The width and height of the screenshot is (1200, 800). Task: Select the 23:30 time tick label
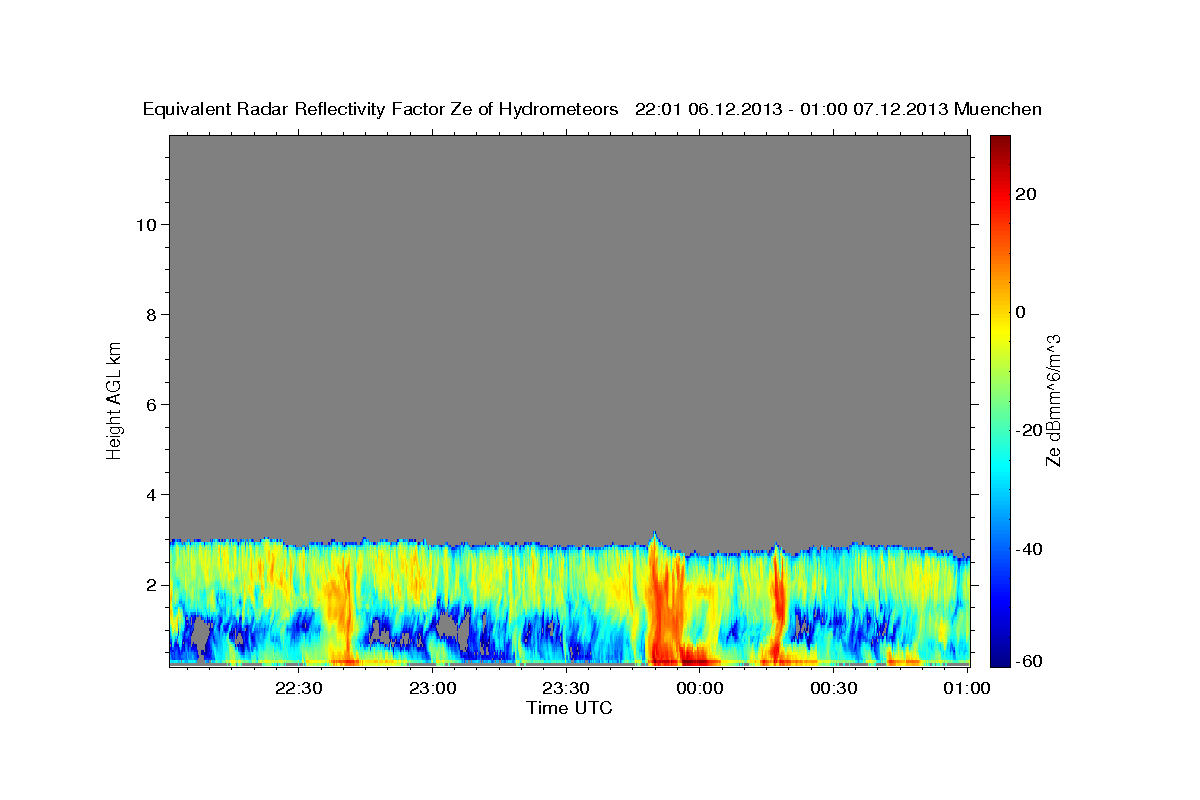[566, 688]
